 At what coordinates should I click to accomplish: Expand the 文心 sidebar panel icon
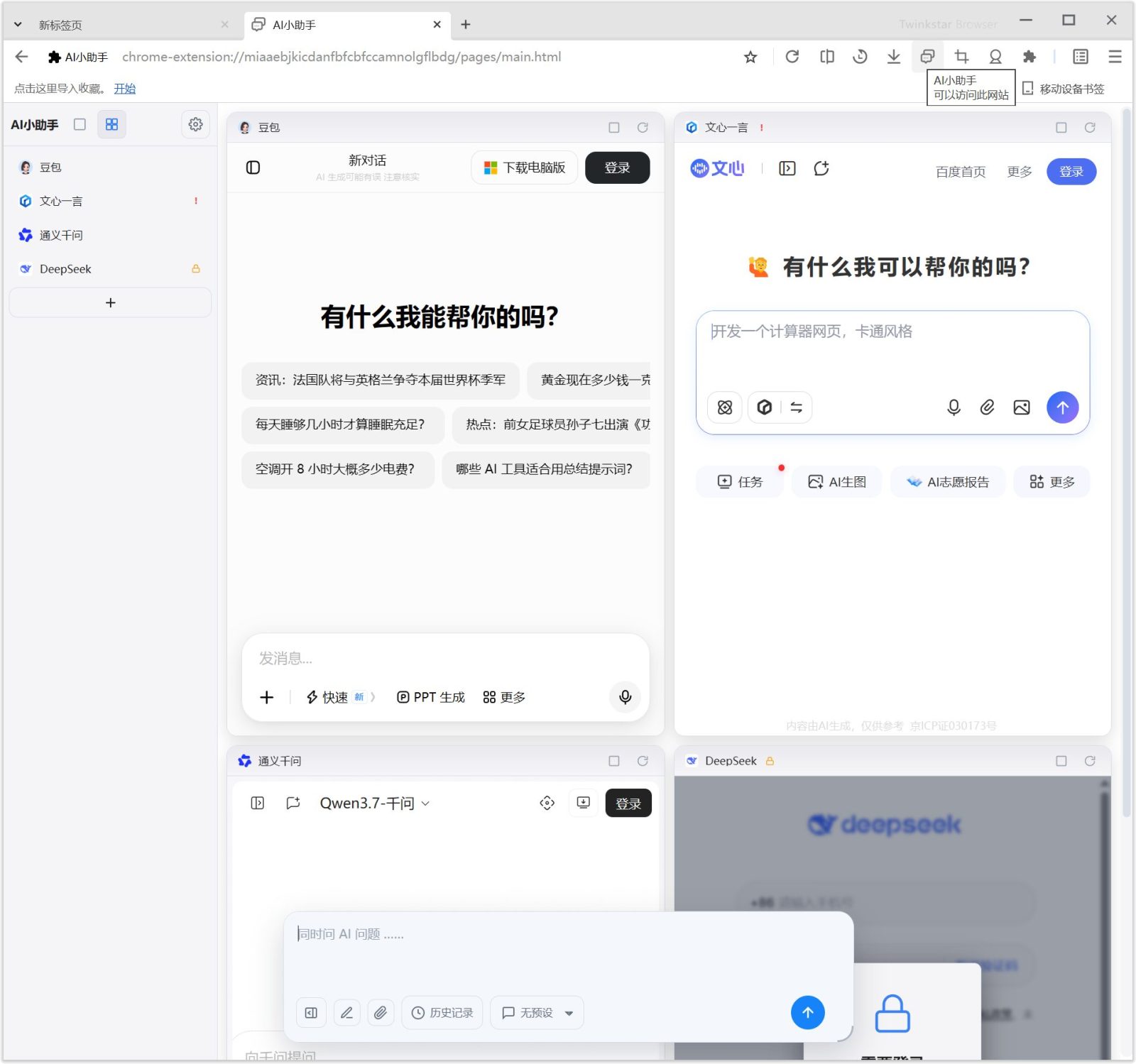[787, 168]
